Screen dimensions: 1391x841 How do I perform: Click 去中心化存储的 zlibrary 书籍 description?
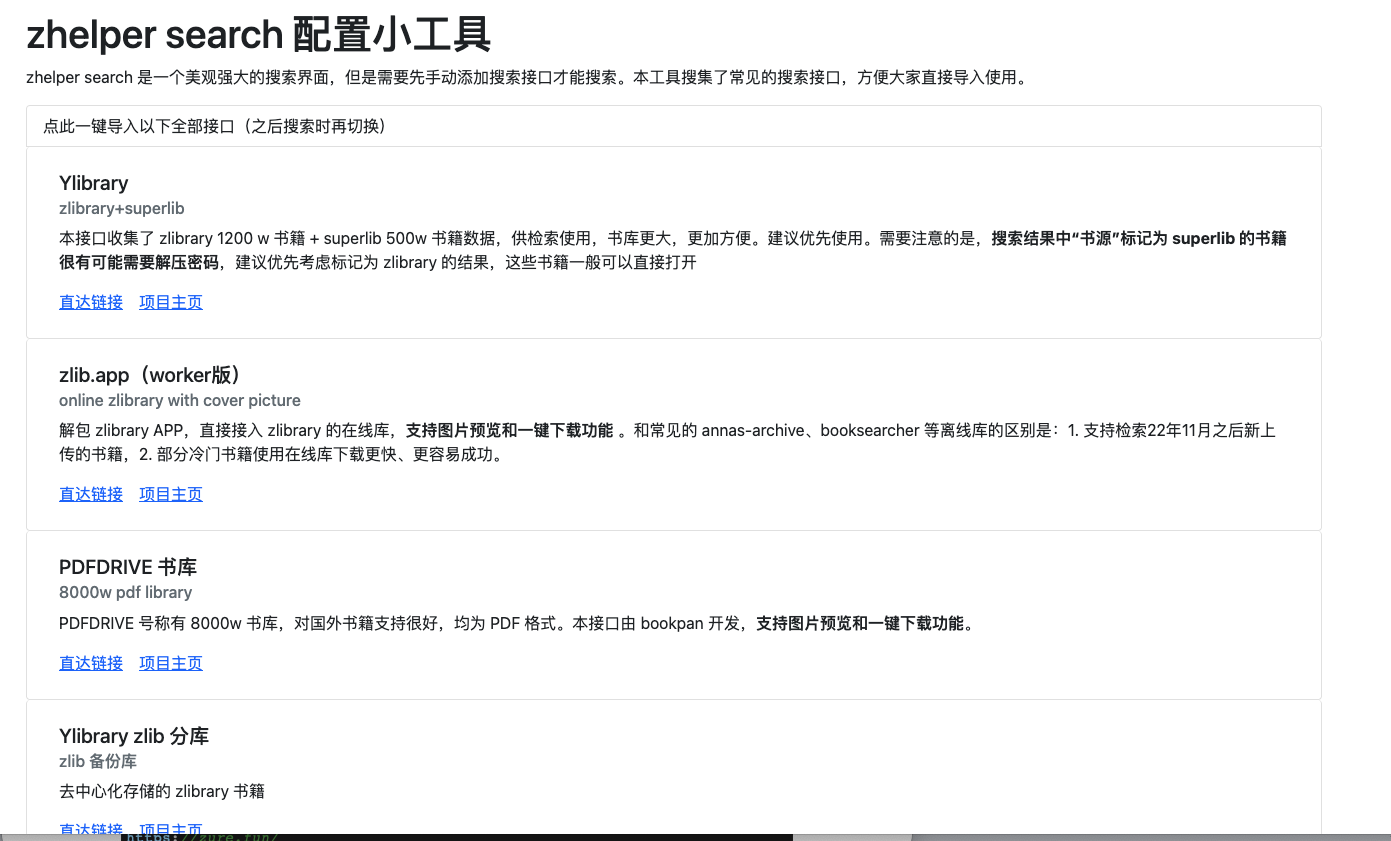point(162,791)
